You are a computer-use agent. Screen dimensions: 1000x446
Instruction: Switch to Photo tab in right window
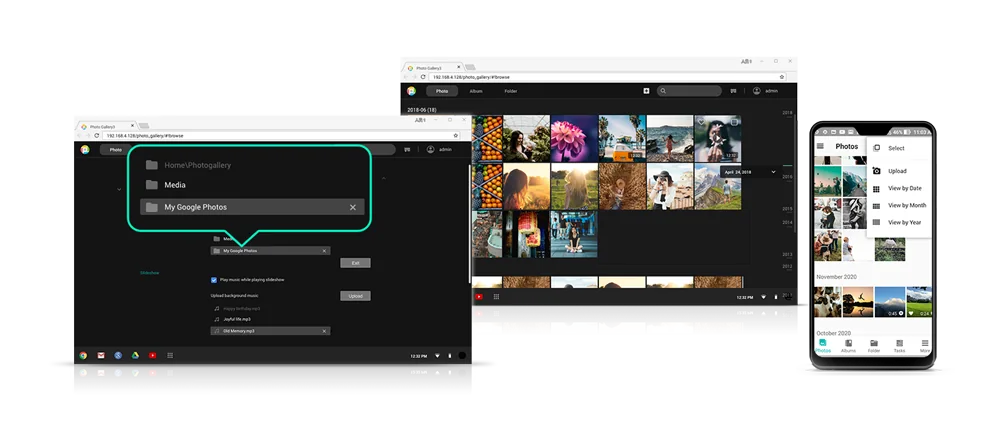[x=442, y=91]
